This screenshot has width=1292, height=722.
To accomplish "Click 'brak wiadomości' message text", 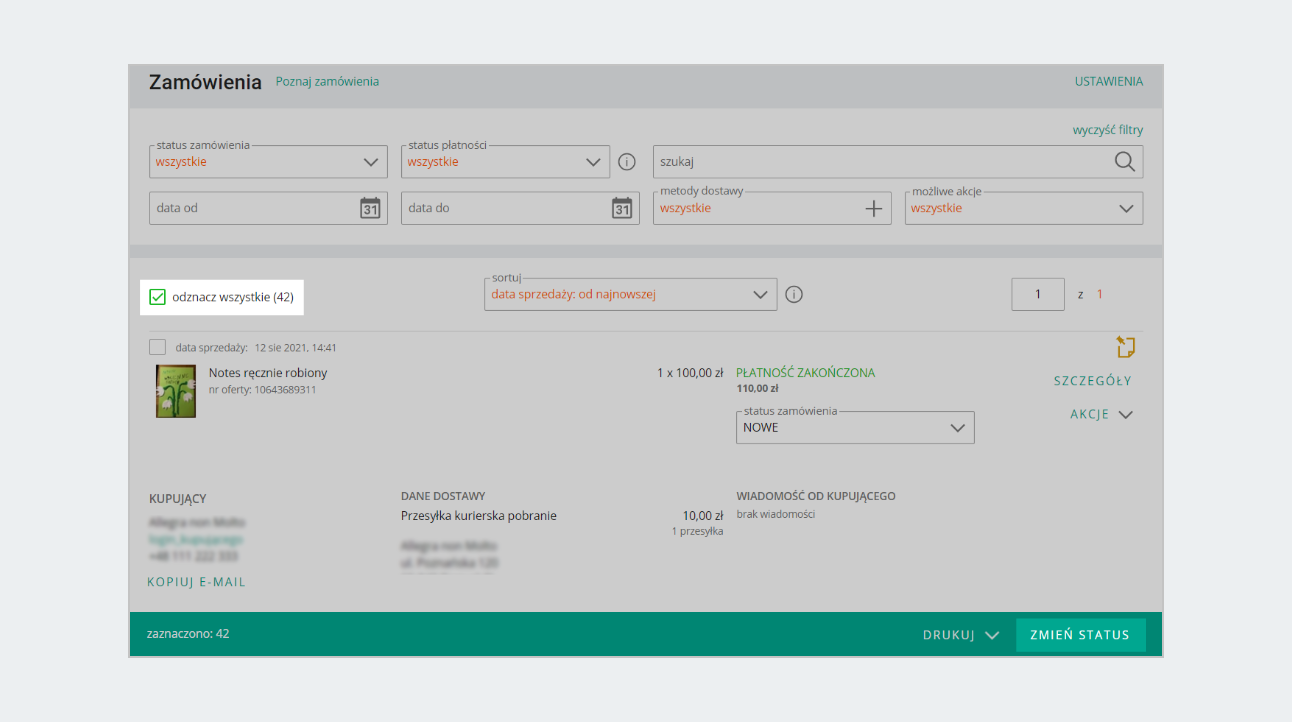I will pos(776,514).
